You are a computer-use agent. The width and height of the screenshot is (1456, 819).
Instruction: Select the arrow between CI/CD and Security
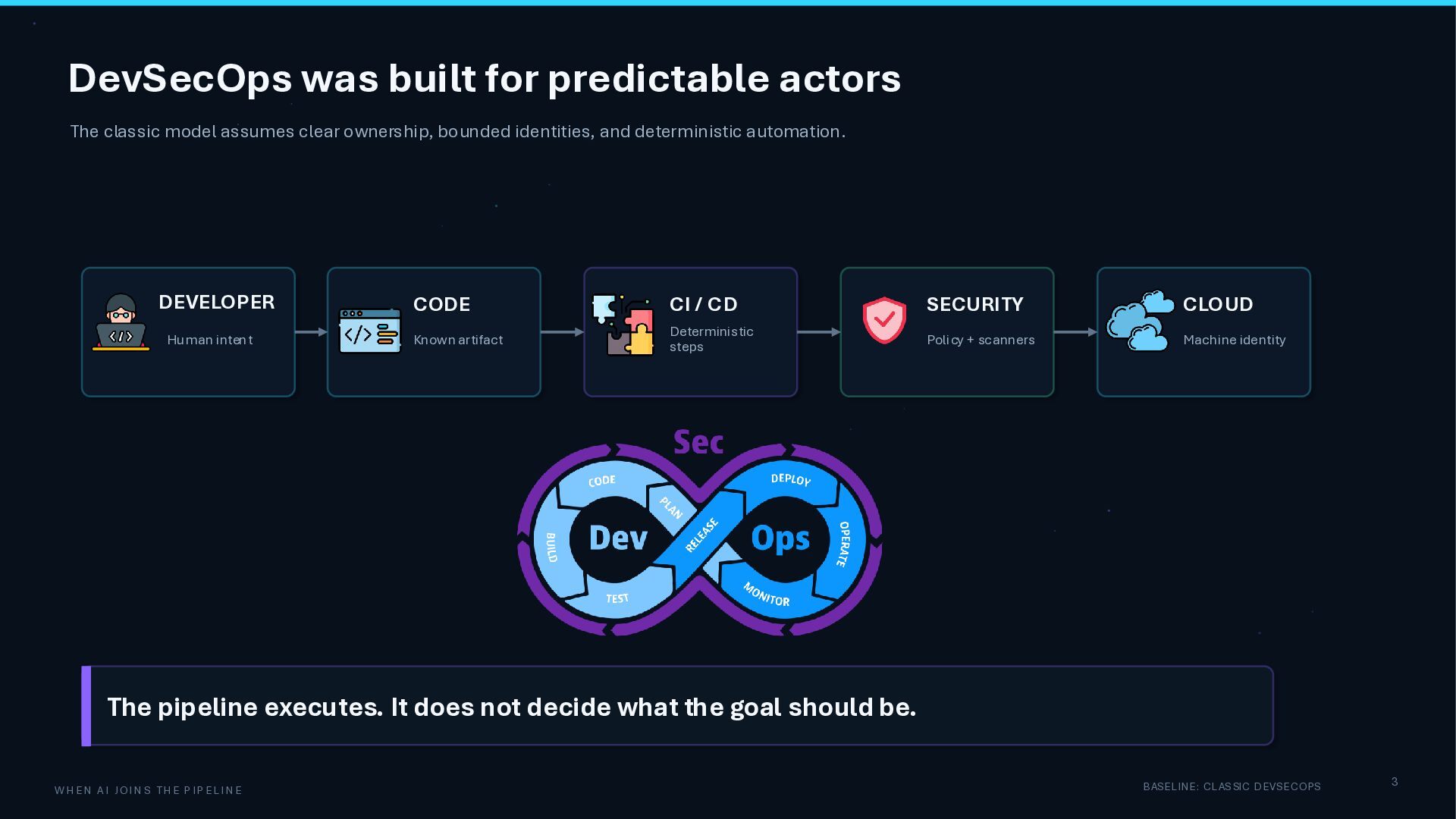[x=819, y=331]
